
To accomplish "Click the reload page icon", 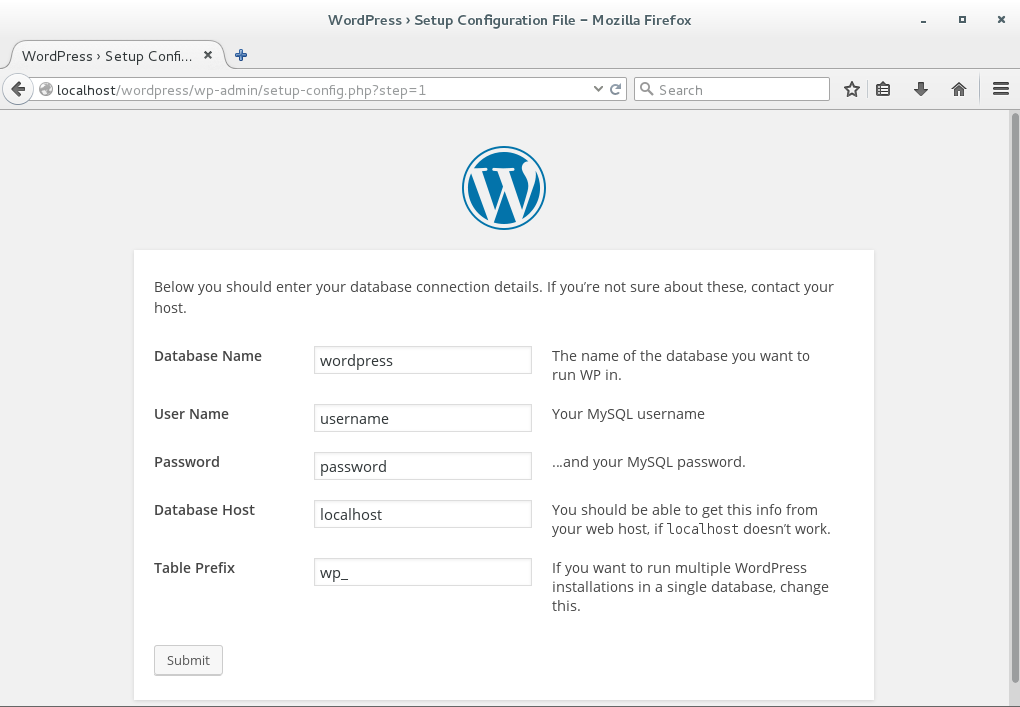I will point(615,89).
